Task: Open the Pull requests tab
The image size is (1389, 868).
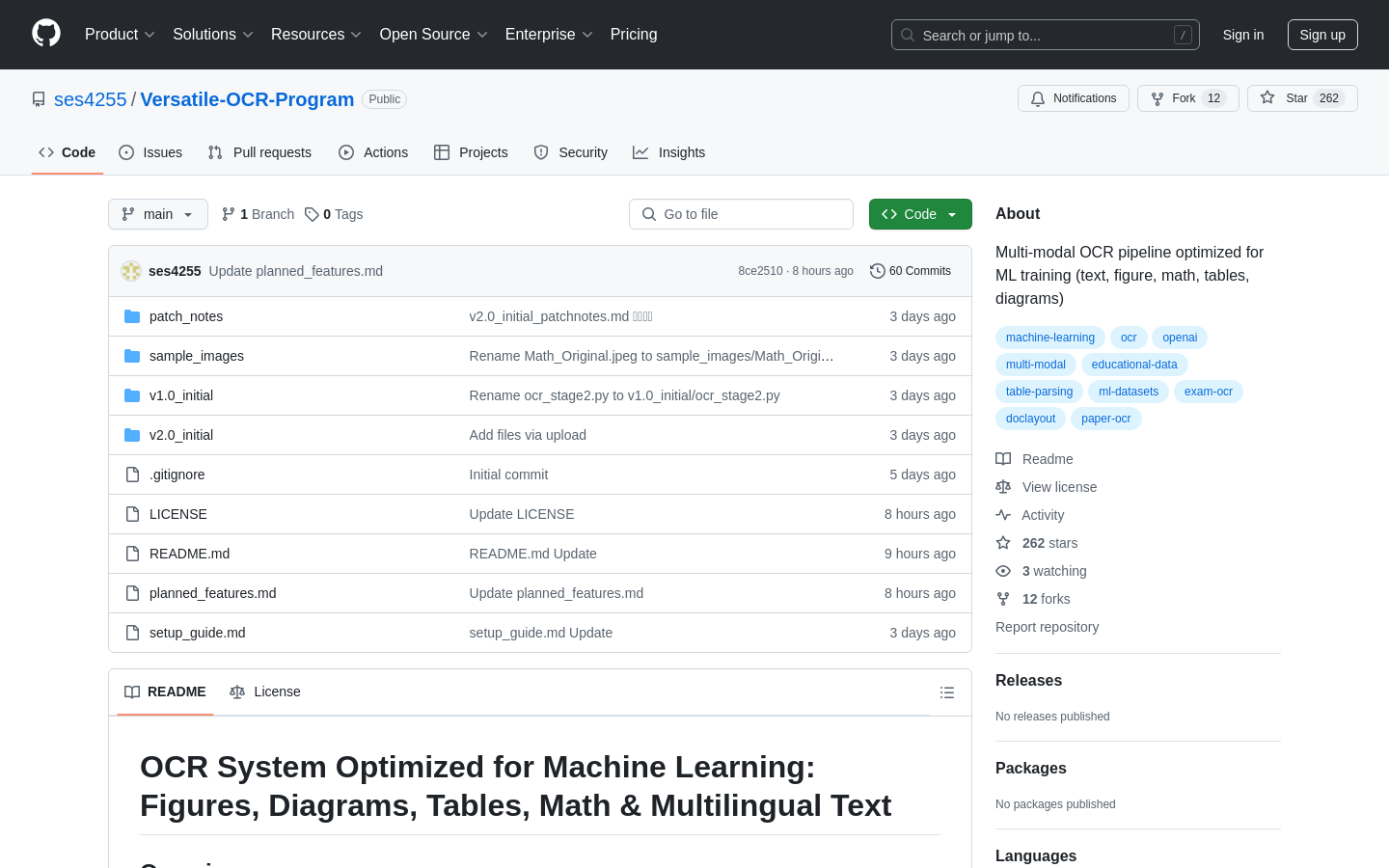Action: click(259, 152)
